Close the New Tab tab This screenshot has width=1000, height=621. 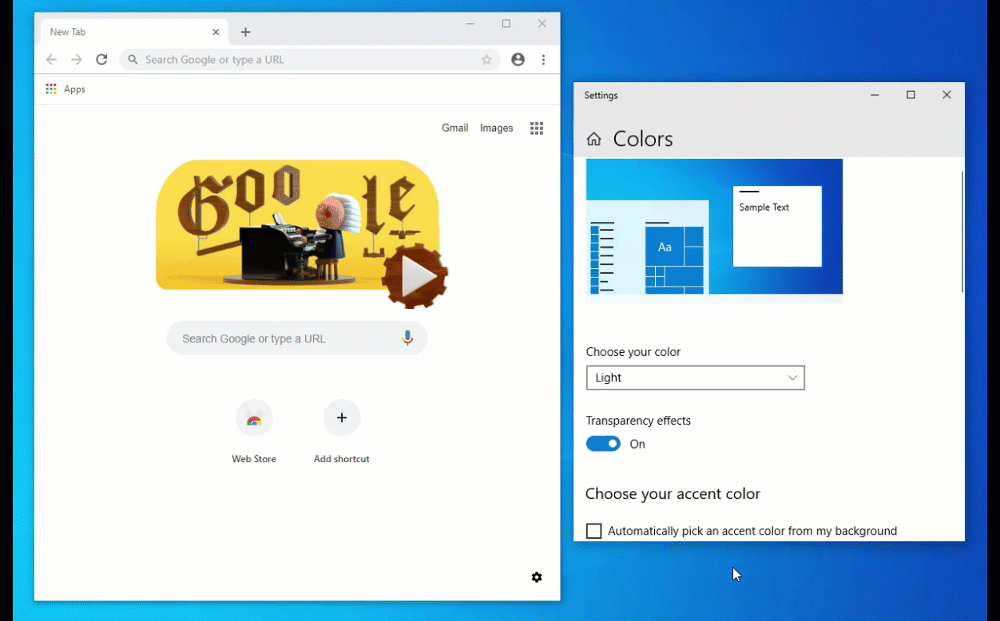(216, 32)
